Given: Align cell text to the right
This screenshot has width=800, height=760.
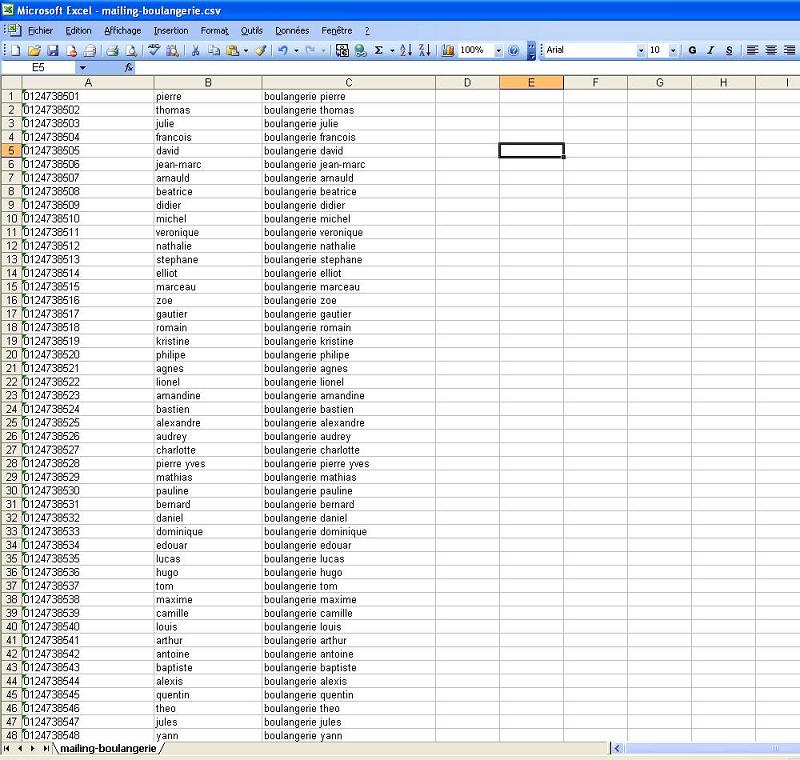Looking at the screenshot, I should click(x=789, y=50).
